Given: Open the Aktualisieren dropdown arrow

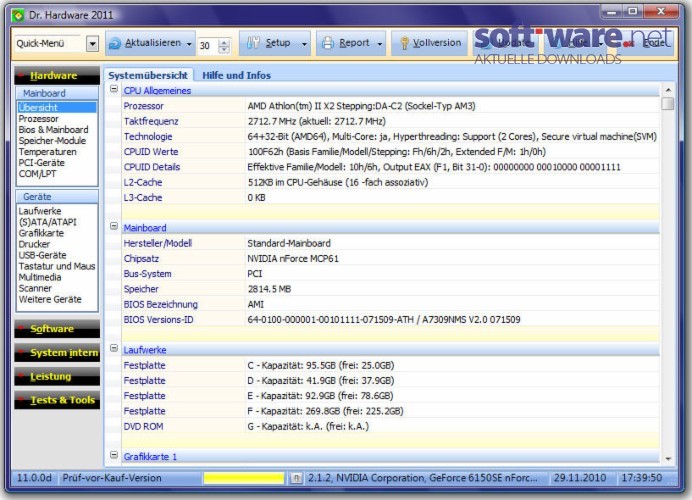Looking at the screenshot, I should (189, 44).
